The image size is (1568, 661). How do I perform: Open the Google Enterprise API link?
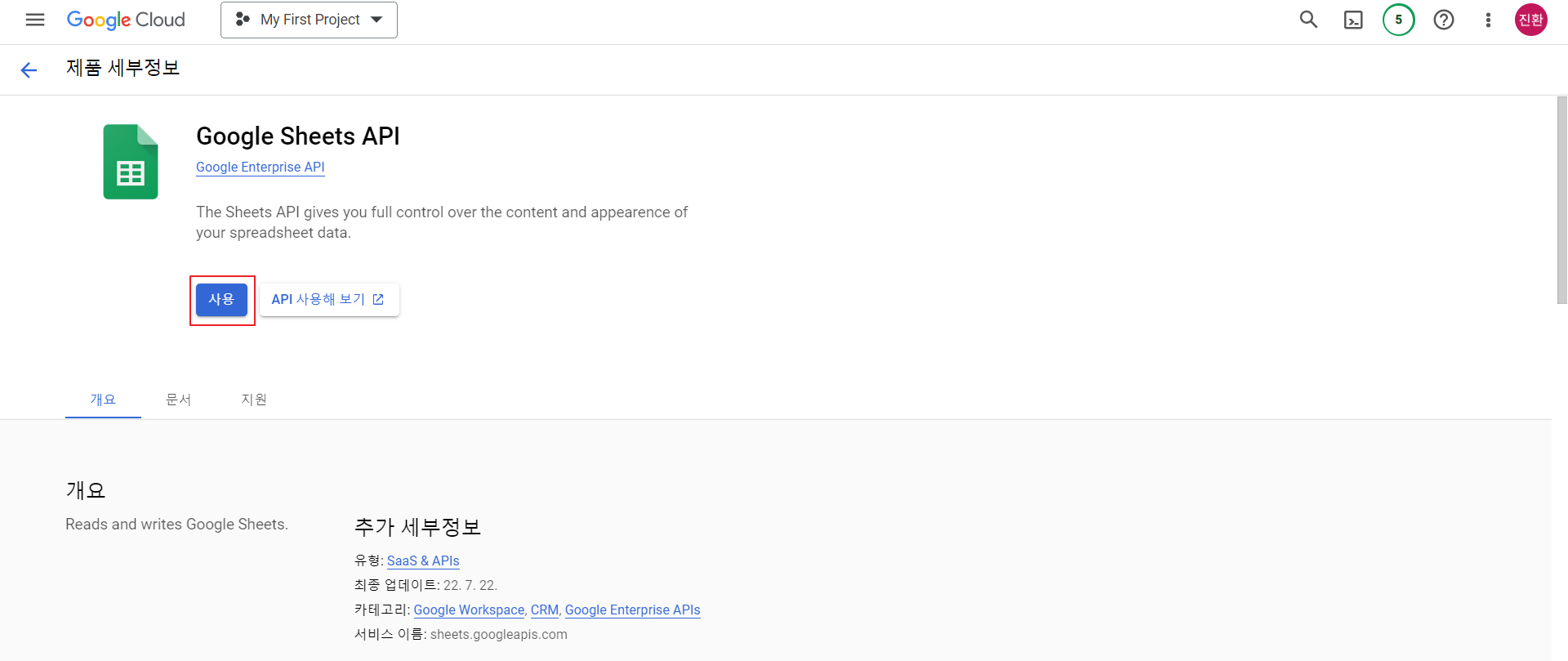261,167
